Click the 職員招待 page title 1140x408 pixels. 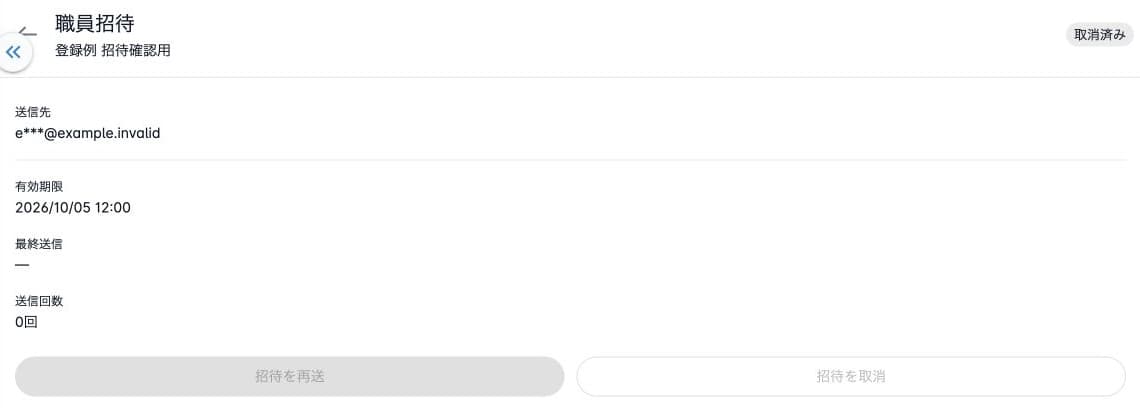95,23
